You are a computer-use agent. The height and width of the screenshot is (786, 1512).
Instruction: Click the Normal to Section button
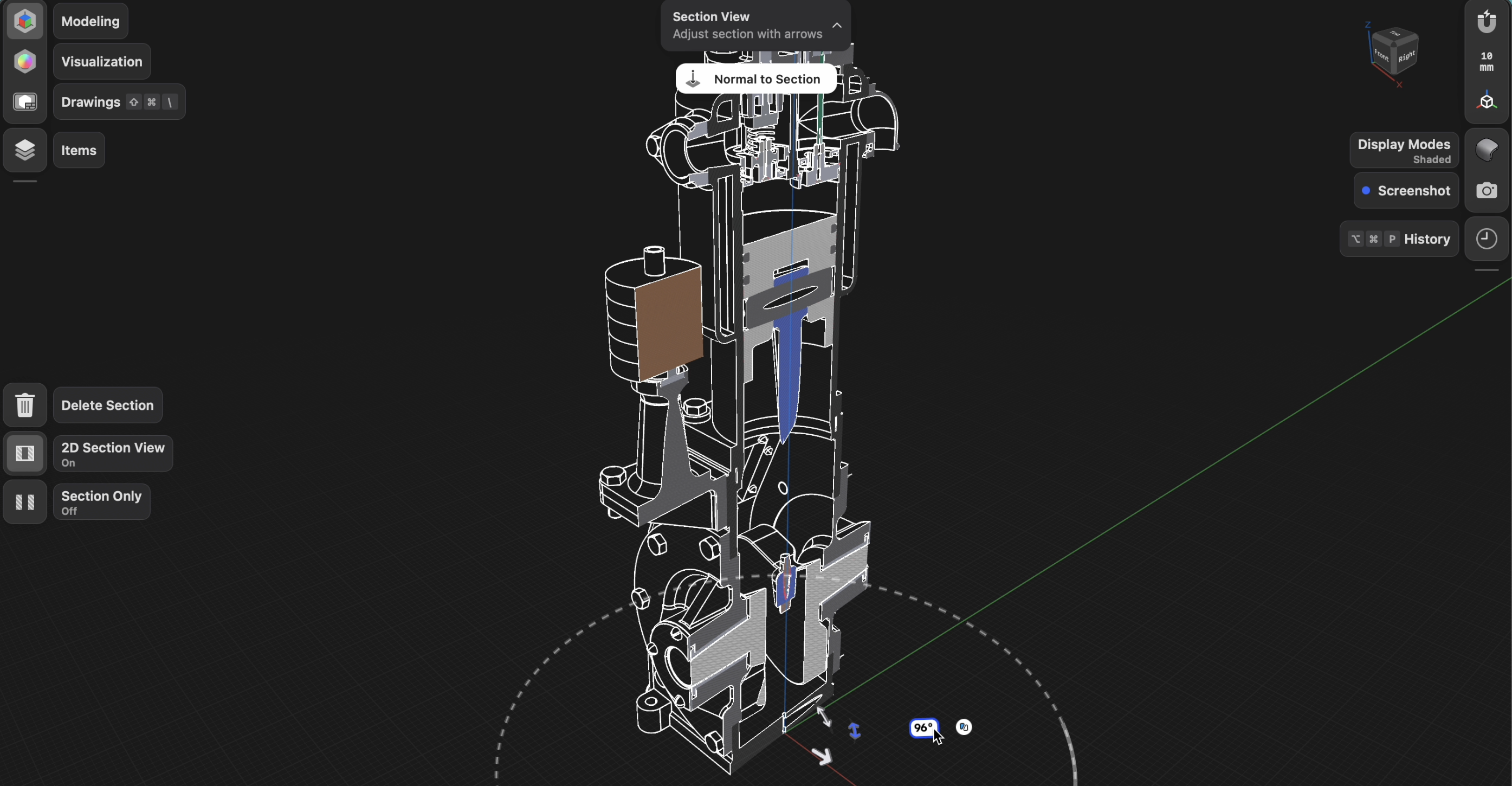pos(756,79)
